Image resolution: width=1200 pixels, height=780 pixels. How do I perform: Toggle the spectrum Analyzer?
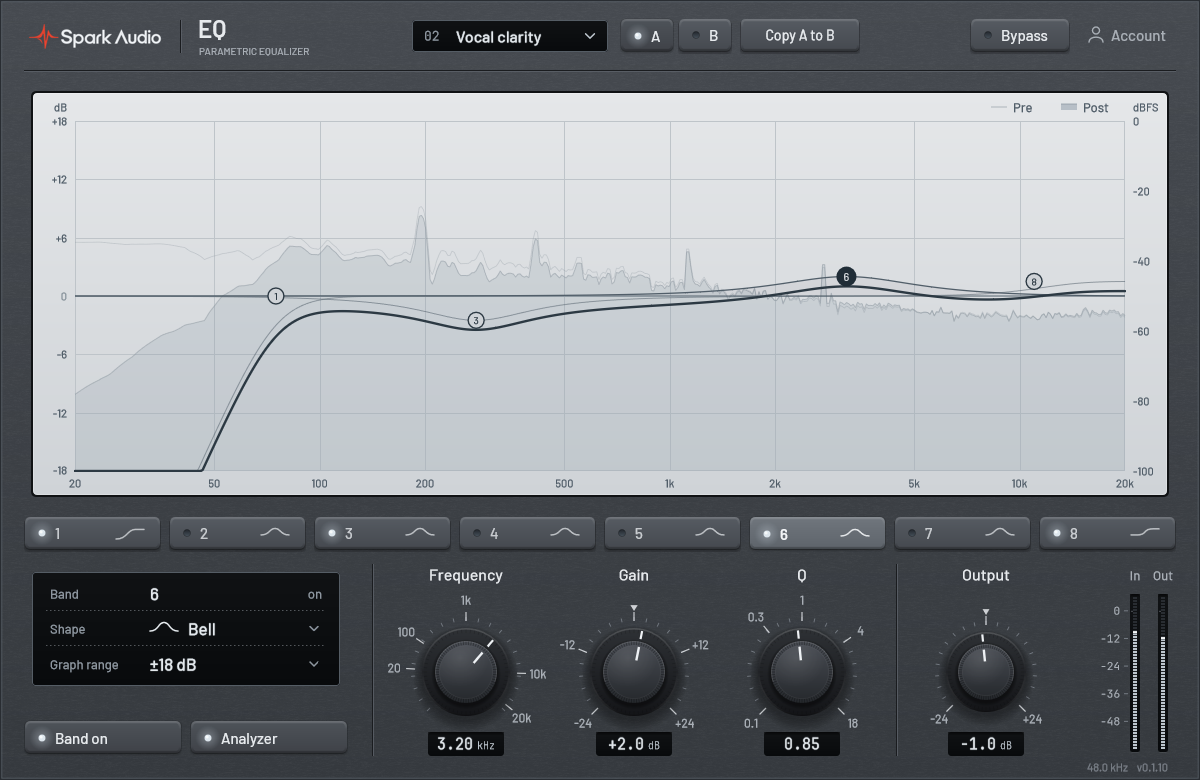tap(269, 738)
